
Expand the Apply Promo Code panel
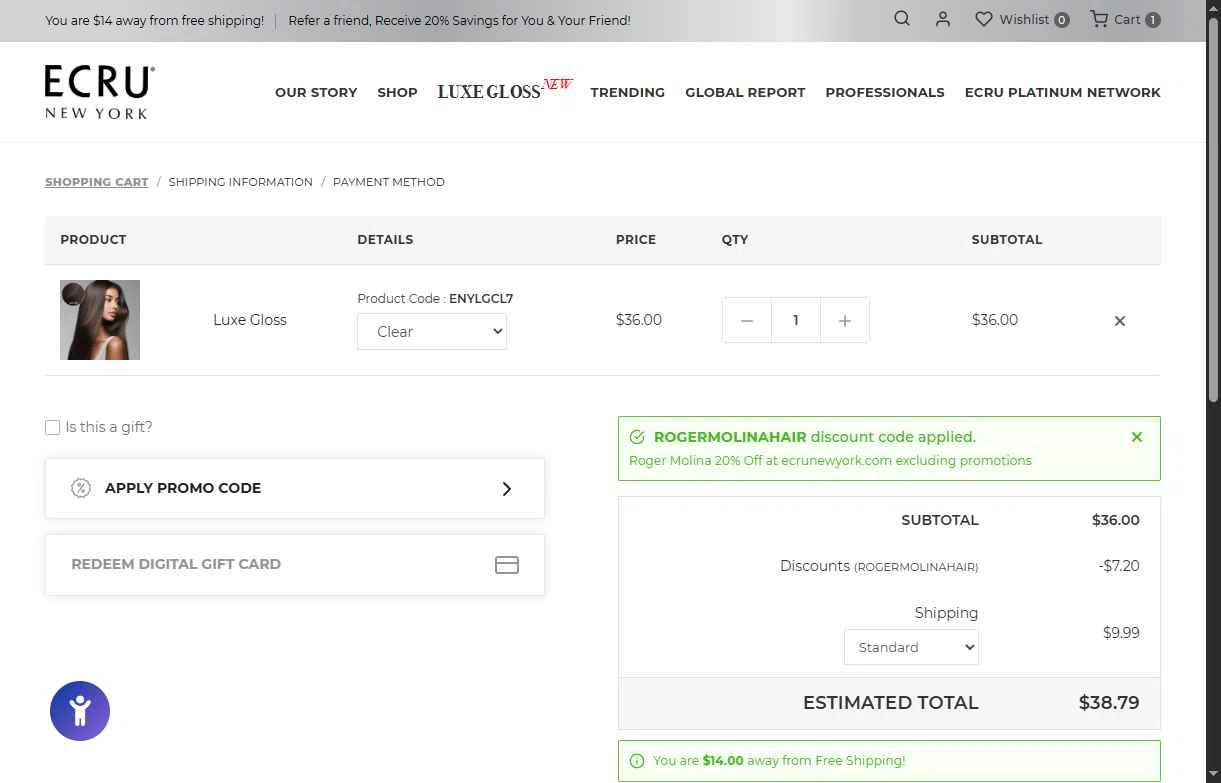point(295,488)
